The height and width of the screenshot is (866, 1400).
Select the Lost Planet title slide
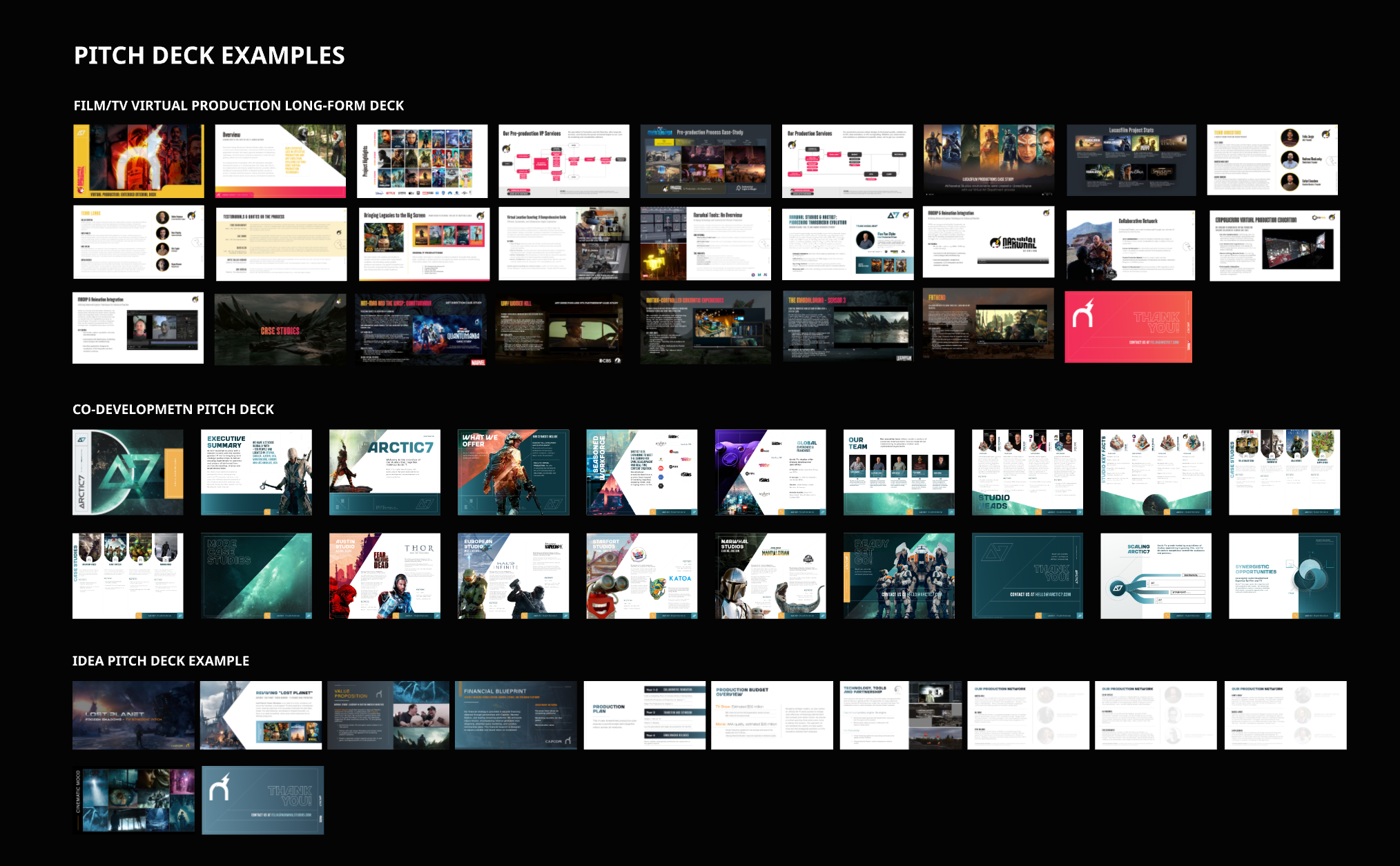tap(134, 715)
